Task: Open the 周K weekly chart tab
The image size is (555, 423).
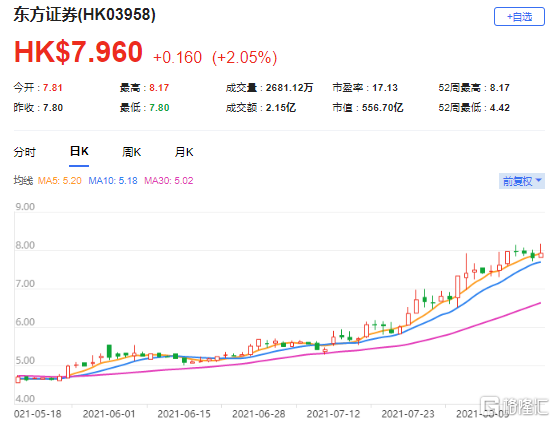Action: [x=131, y=152]
